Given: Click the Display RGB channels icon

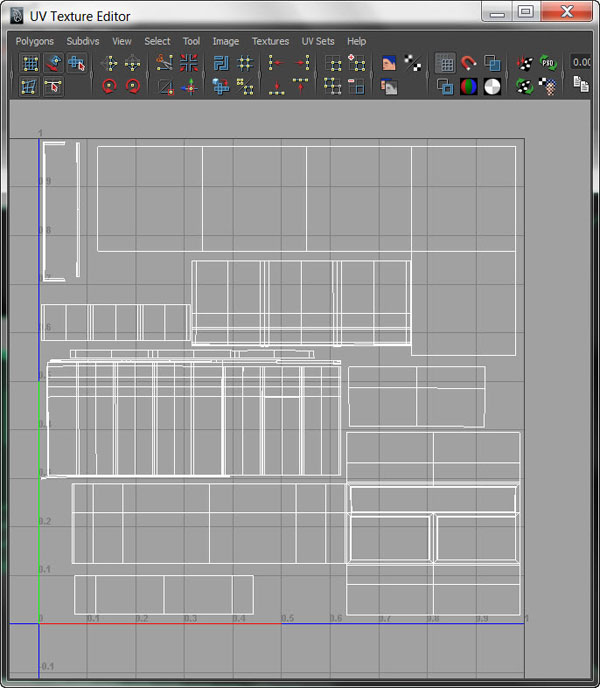Looking at the screenshot, I should coord(469,87).
